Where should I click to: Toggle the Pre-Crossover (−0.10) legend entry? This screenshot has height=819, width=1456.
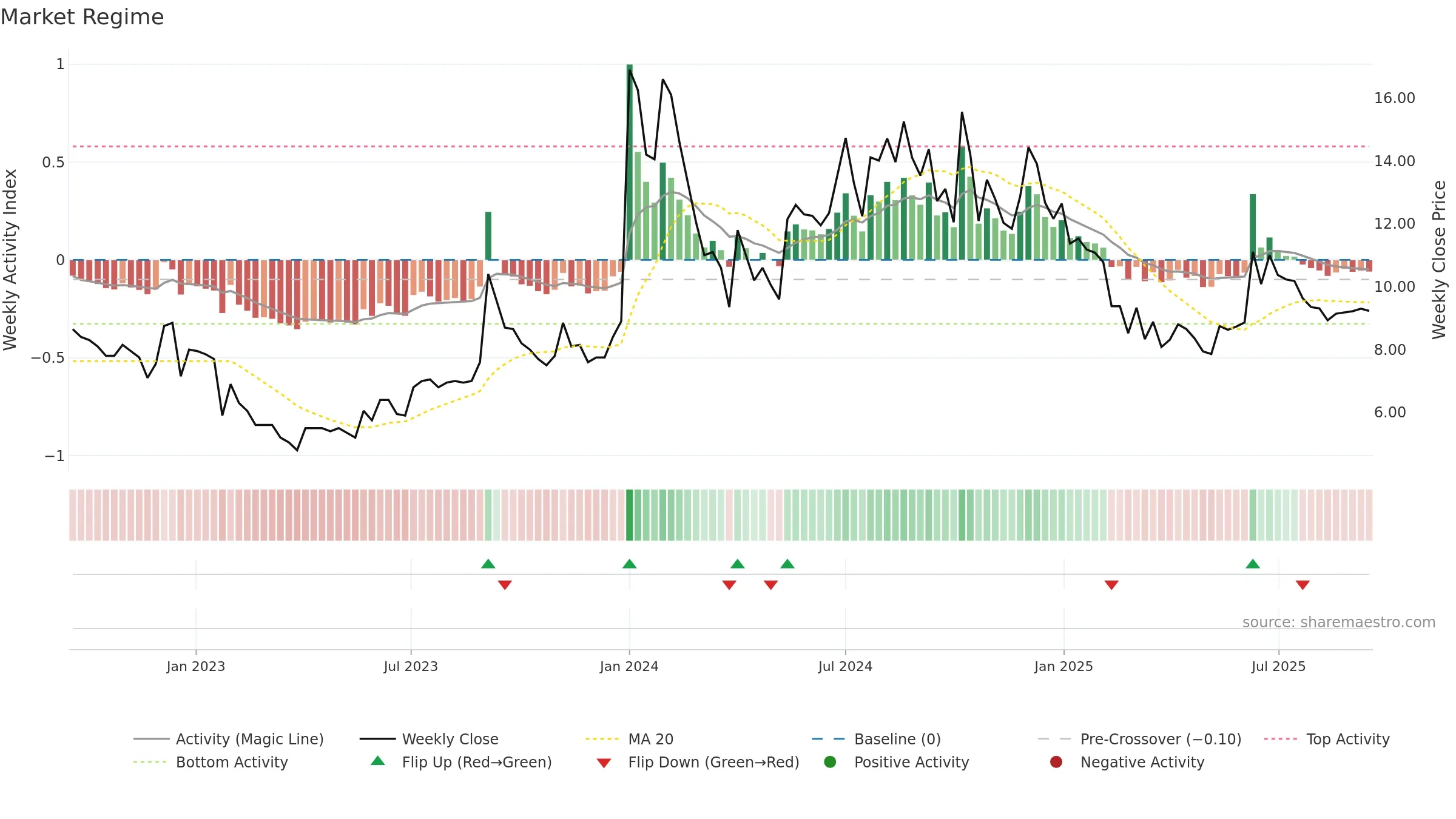click(x=1139, y=739)
